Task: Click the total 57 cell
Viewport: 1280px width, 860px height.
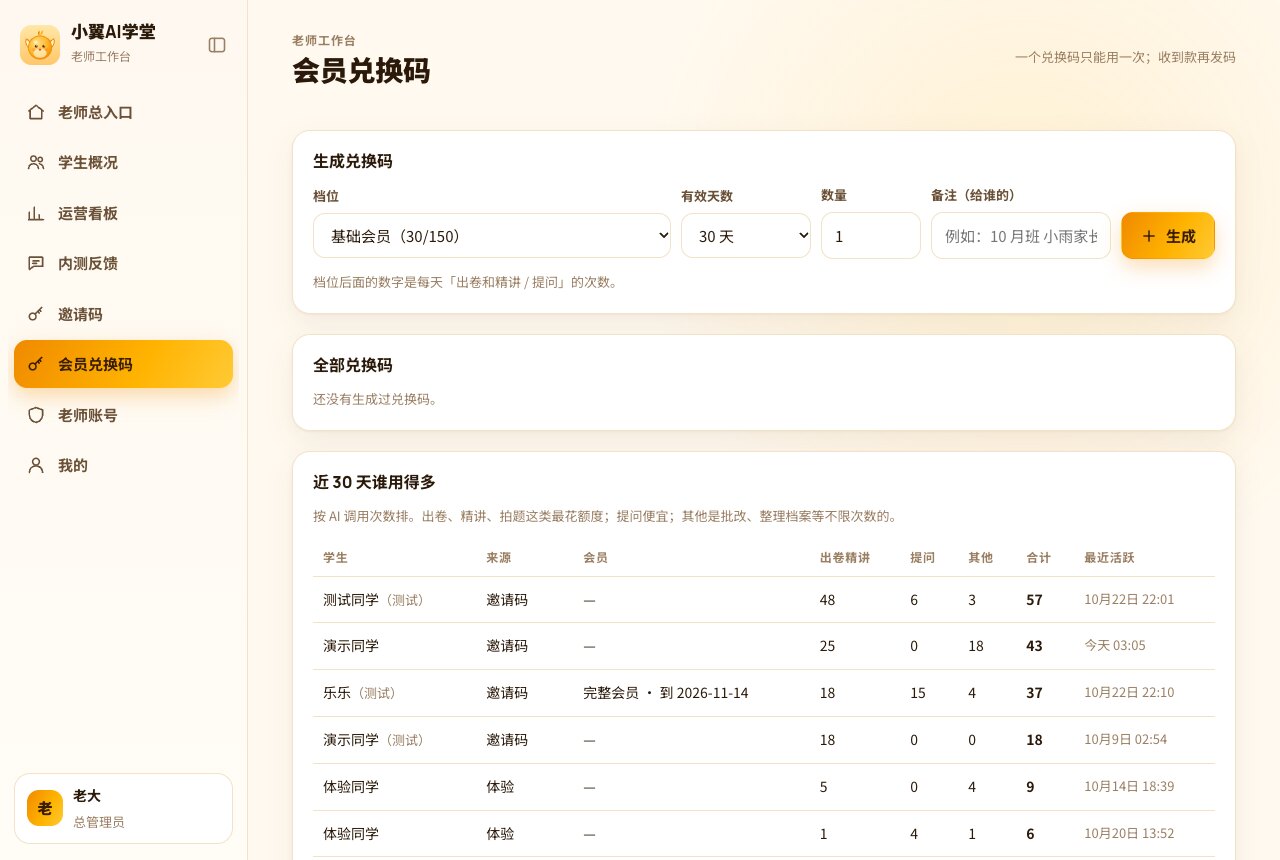Action: coord(1034,600)
